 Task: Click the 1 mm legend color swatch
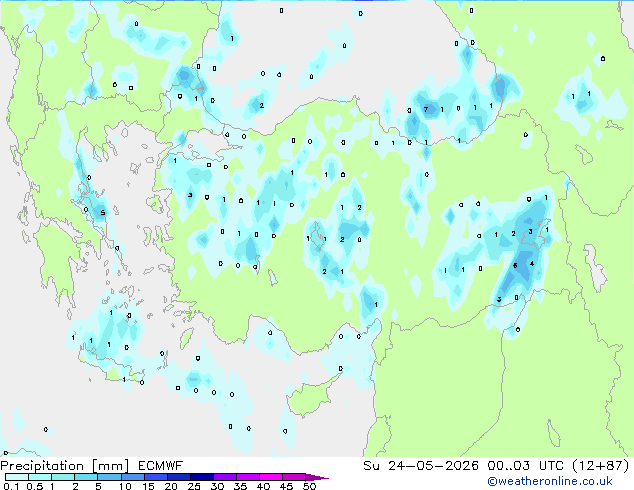(x=63, y=477)
